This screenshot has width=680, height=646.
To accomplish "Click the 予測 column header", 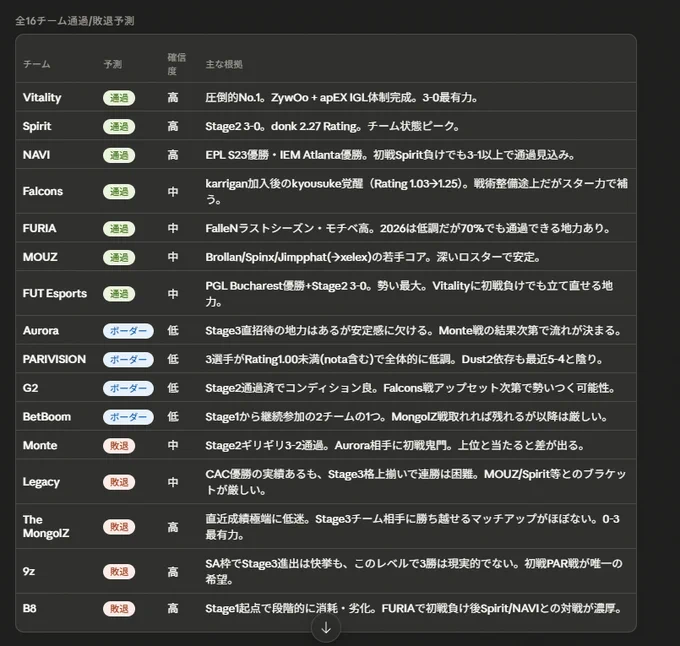I will [x=113, y=64].
